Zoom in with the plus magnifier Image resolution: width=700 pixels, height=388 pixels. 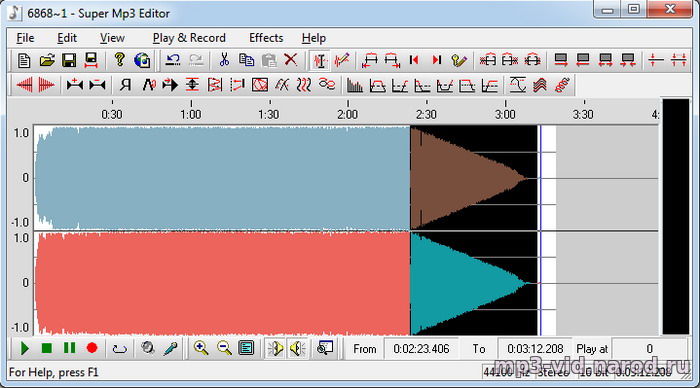click(201, 348)
